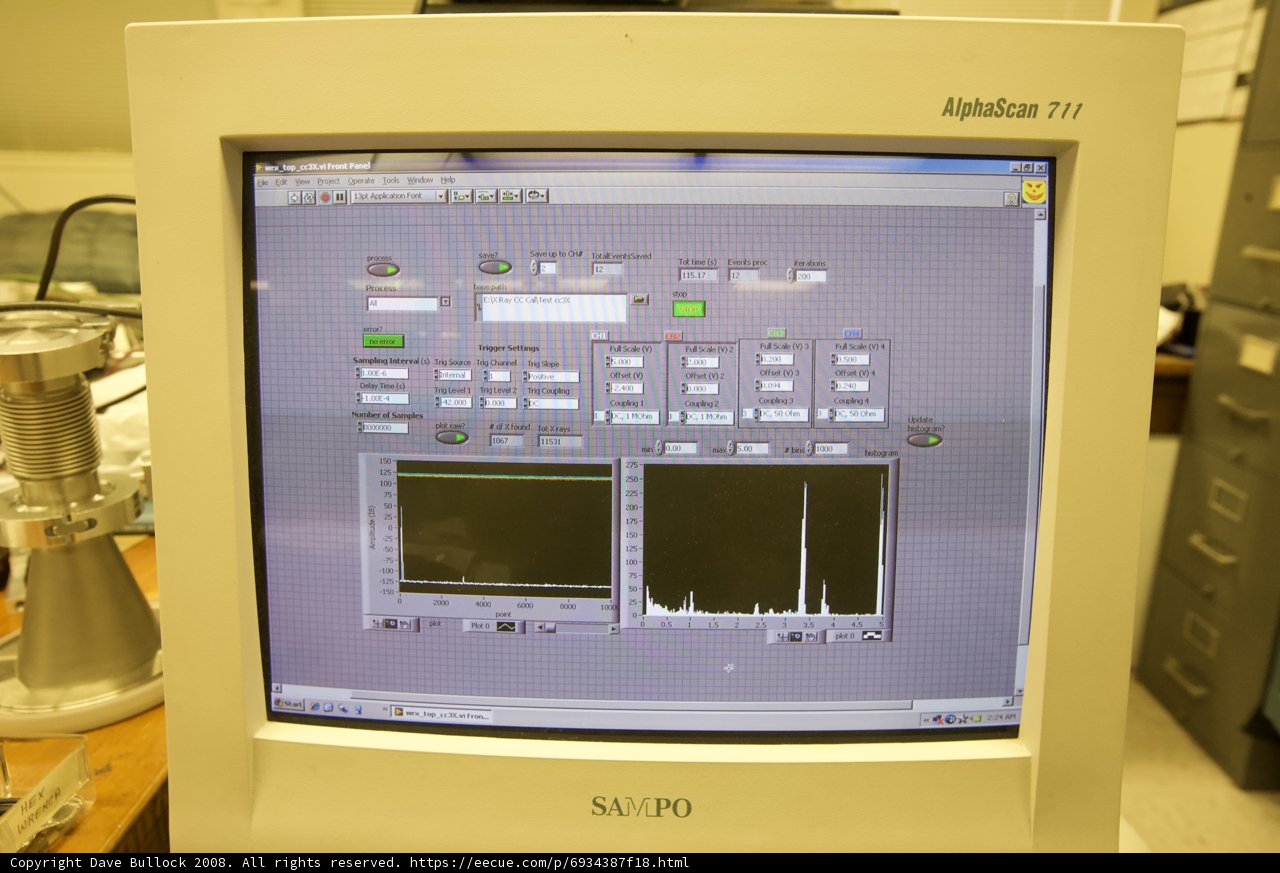This screenshot has width=1280, height=873.
Task: Click the base path browse folder icon
Action: click(639, 300)
